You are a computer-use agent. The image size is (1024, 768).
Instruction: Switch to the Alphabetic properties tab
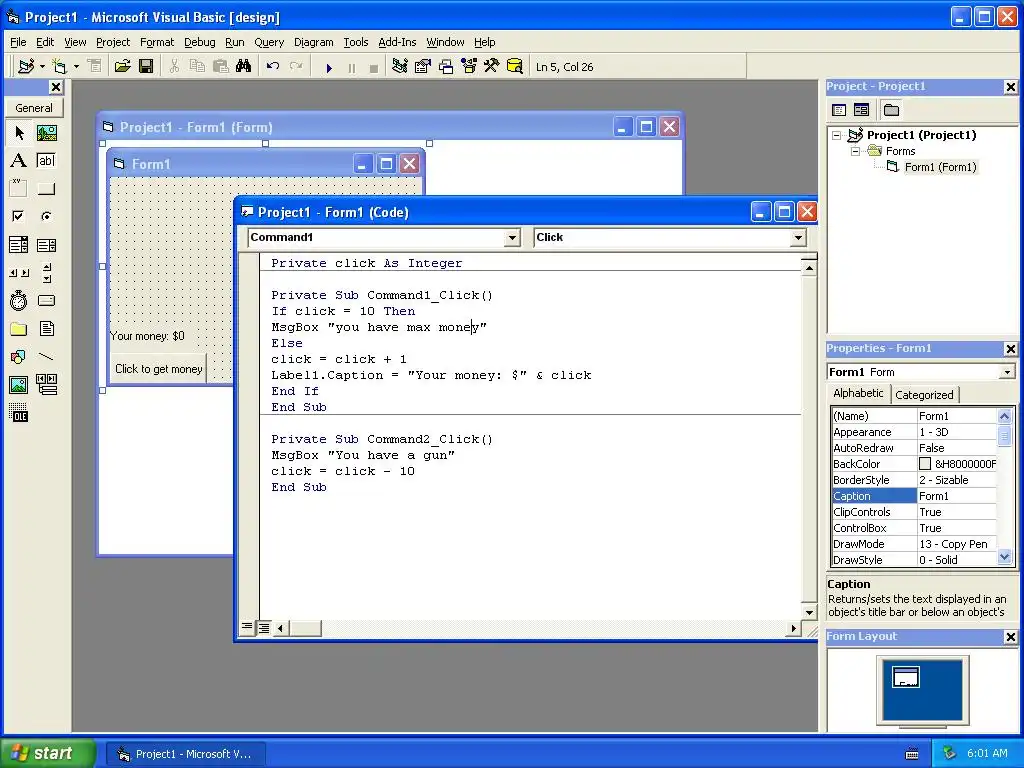858,393
